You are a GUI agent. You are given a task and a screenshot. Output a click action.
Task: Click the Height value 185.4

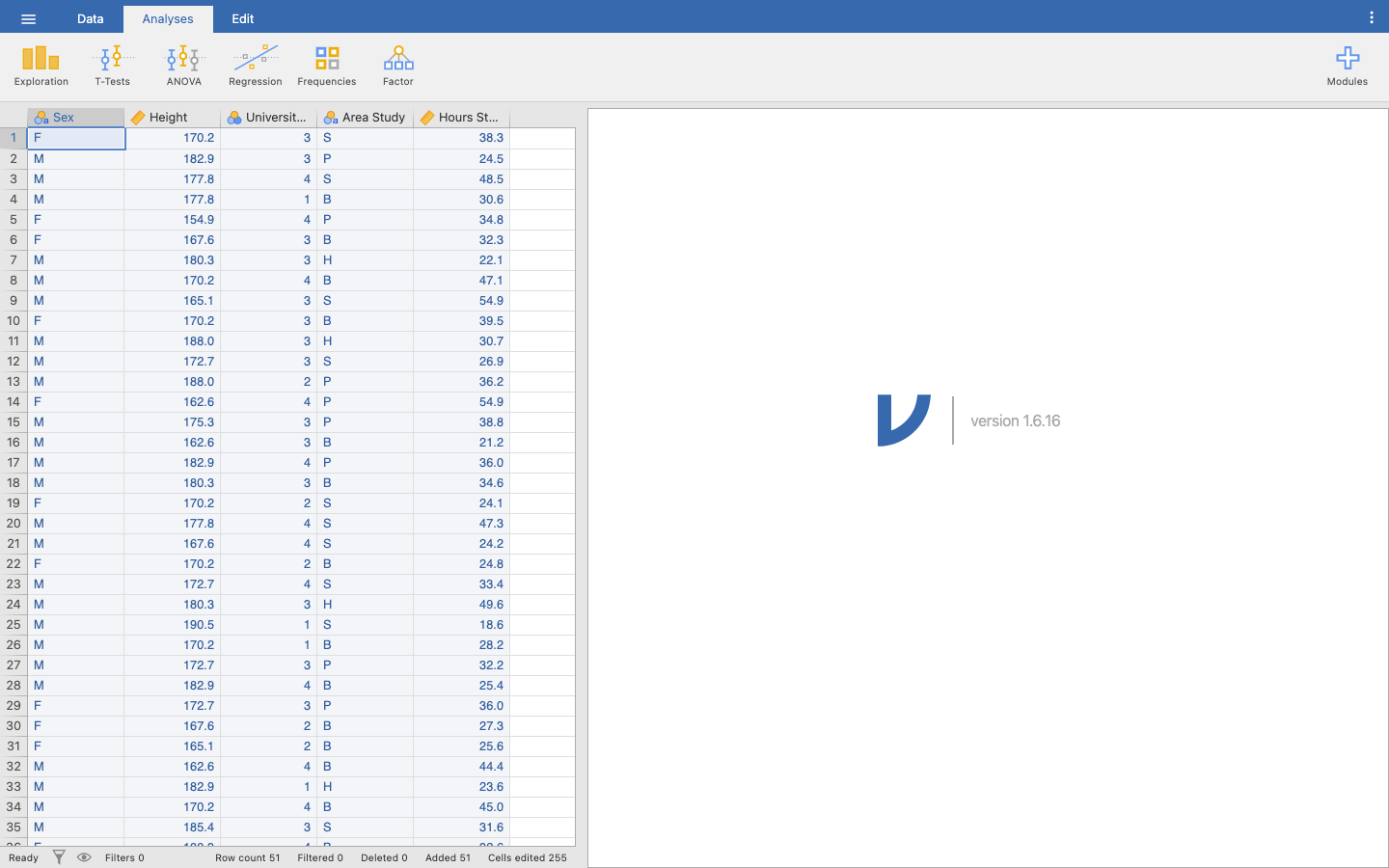(173, 827)
